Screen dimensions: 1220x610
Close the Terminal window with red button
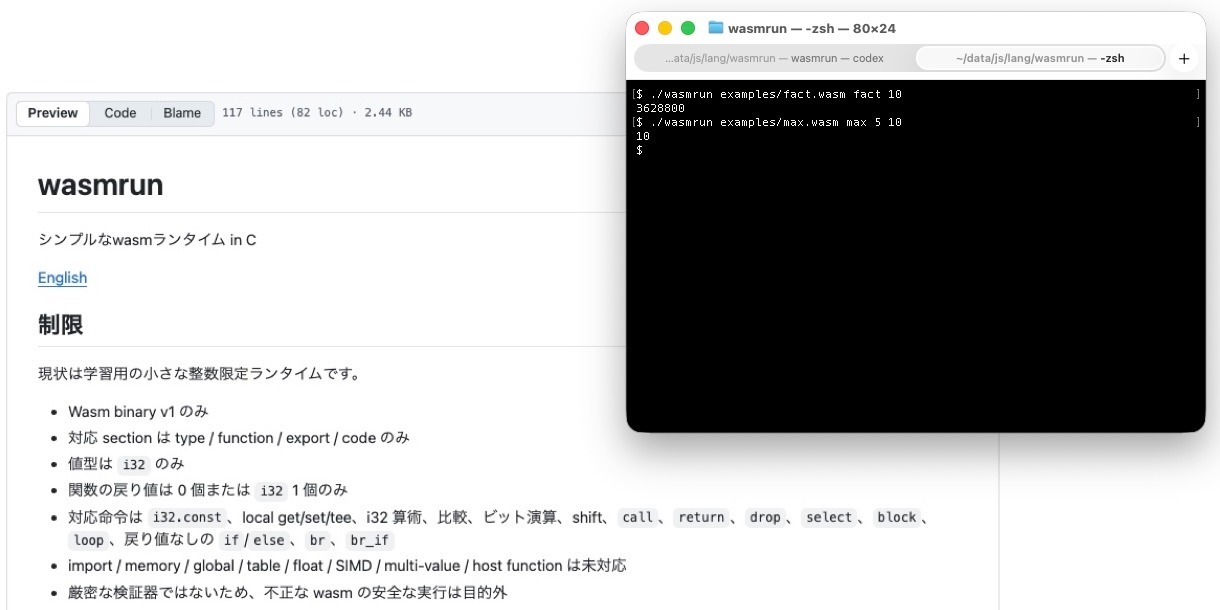coord(642,28)
